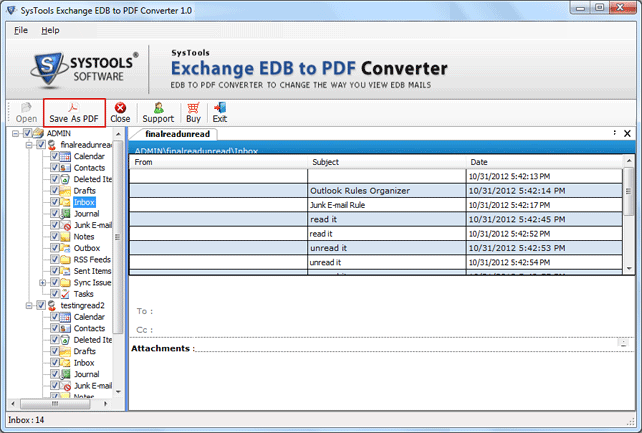Click the red Close toolbar icon
Screen dimensions: 642x433
[120, 108]
